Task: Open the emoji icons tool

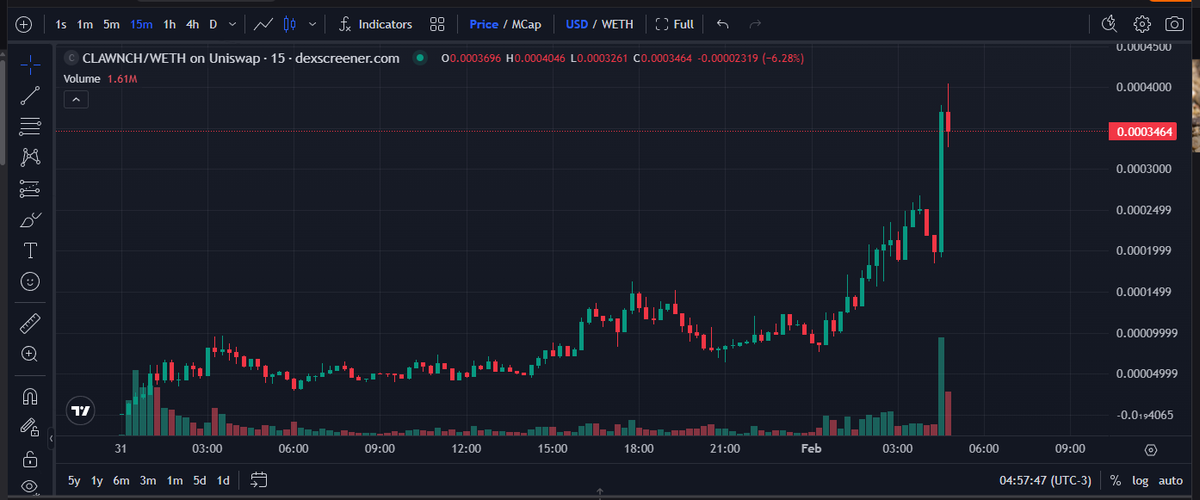Action: click(30, 282)
